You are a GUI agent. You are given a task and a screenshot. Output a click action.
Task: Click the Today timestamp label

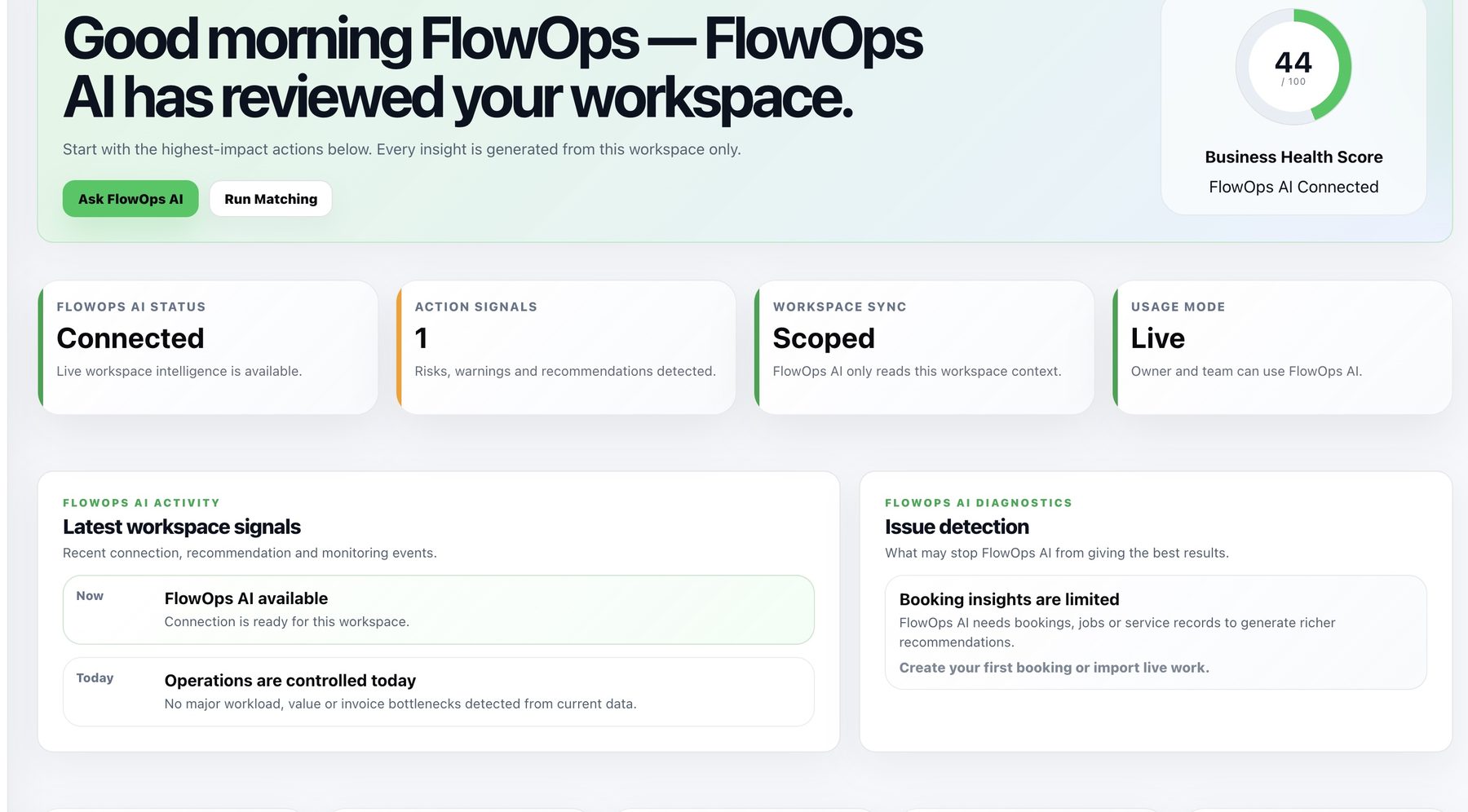point(95,678)
